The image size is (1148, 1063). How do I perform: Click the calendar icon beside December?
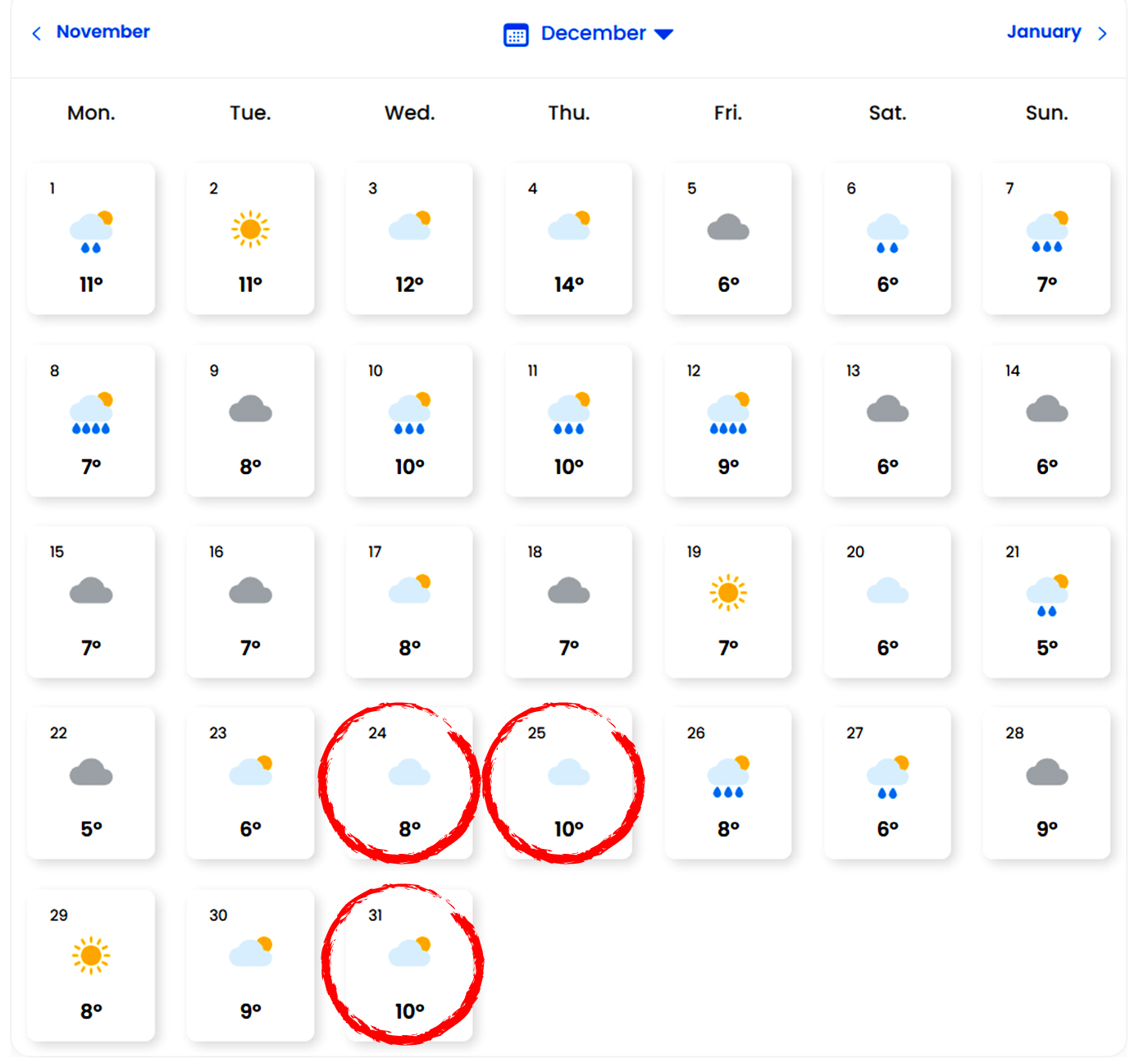point(516,34)
